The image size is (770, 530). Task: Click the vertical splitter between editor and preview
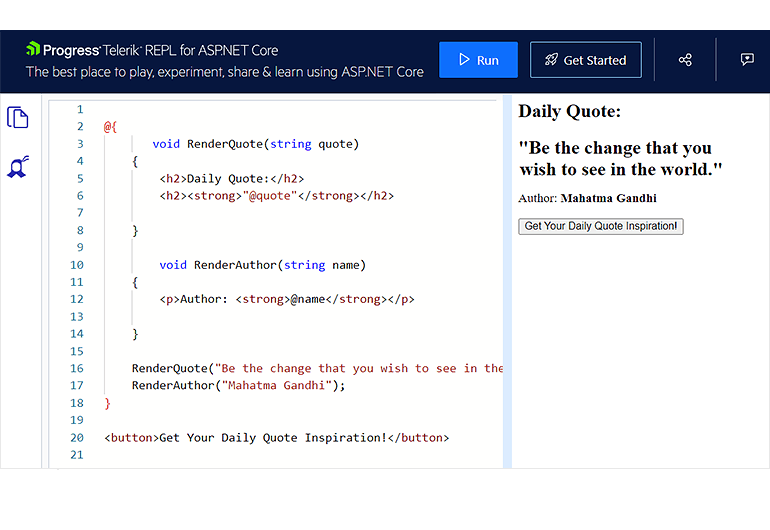507,281
